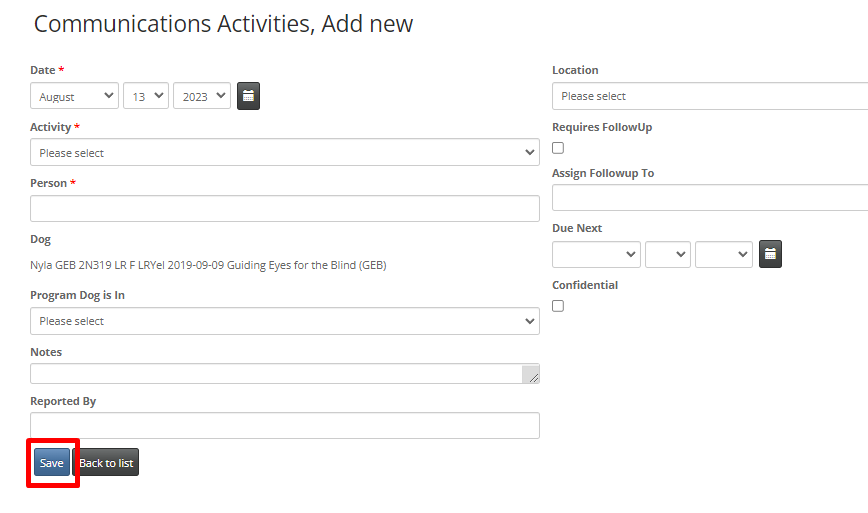This screenshot has height=513, width=868.
Task: Click the Save button
Action: [51, 462]
